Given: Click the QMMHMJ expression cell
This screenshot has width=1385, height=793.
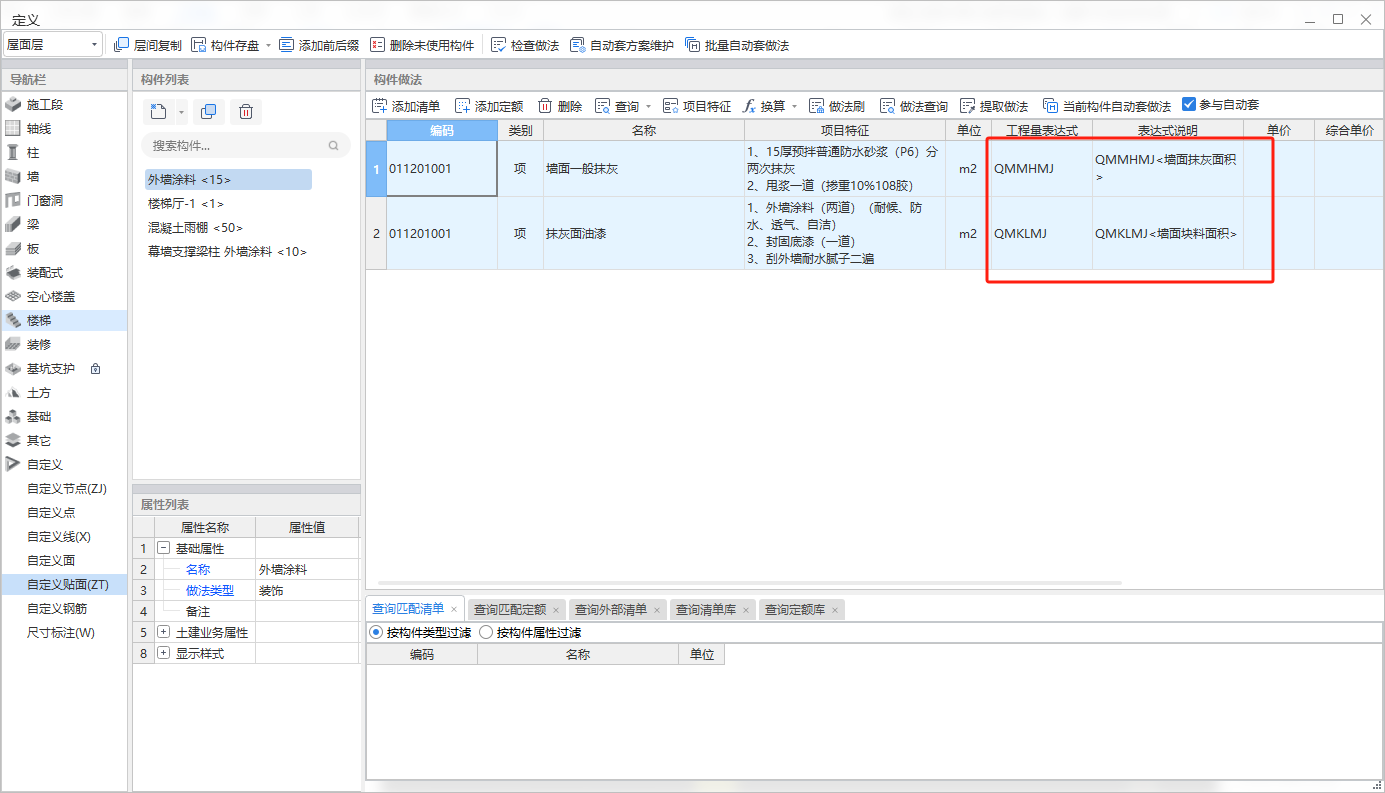Looking at the screenshot, I should [1041, 168].
